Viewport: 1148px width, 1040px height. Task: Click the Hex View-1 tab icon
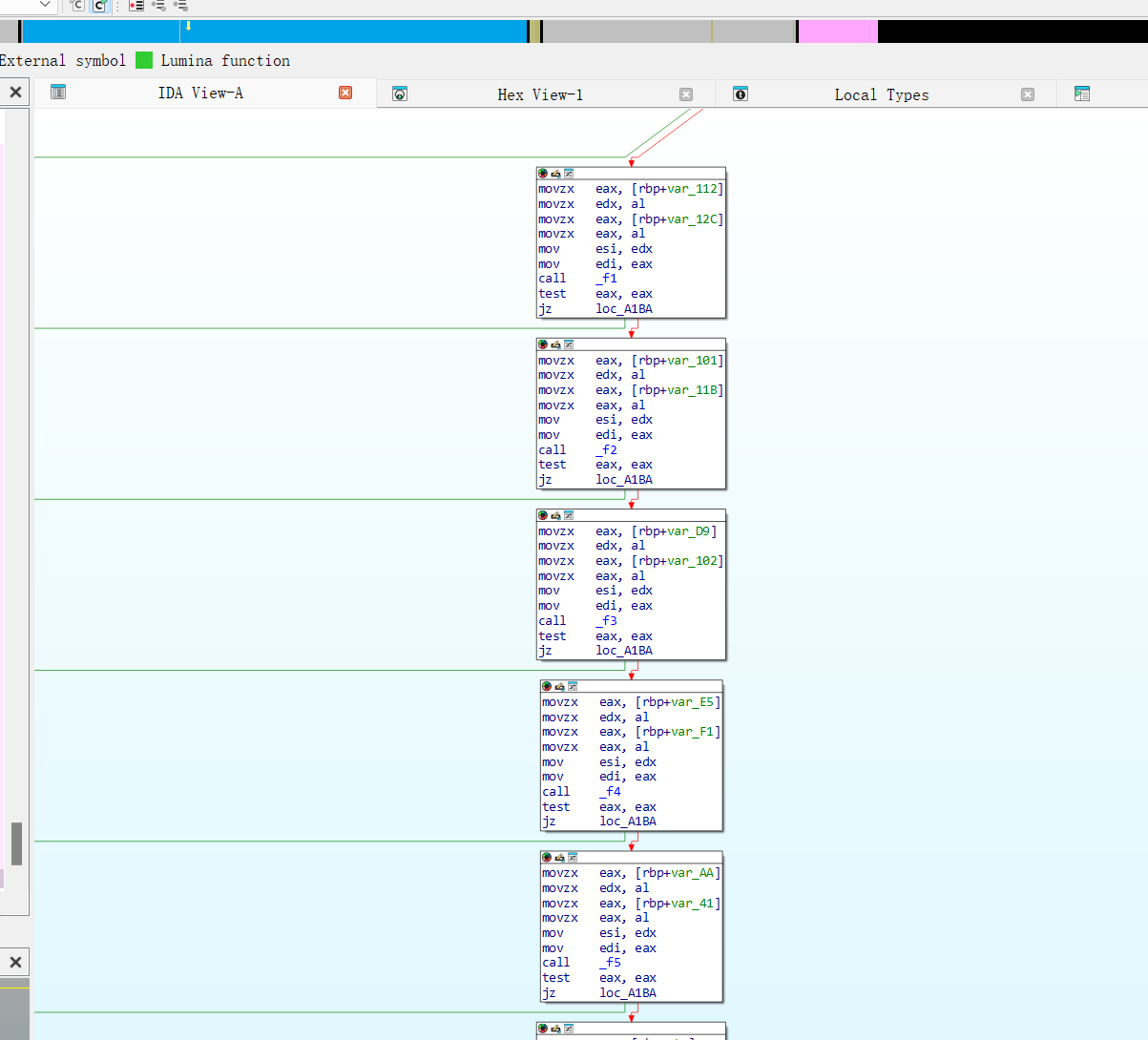(400, 94)
